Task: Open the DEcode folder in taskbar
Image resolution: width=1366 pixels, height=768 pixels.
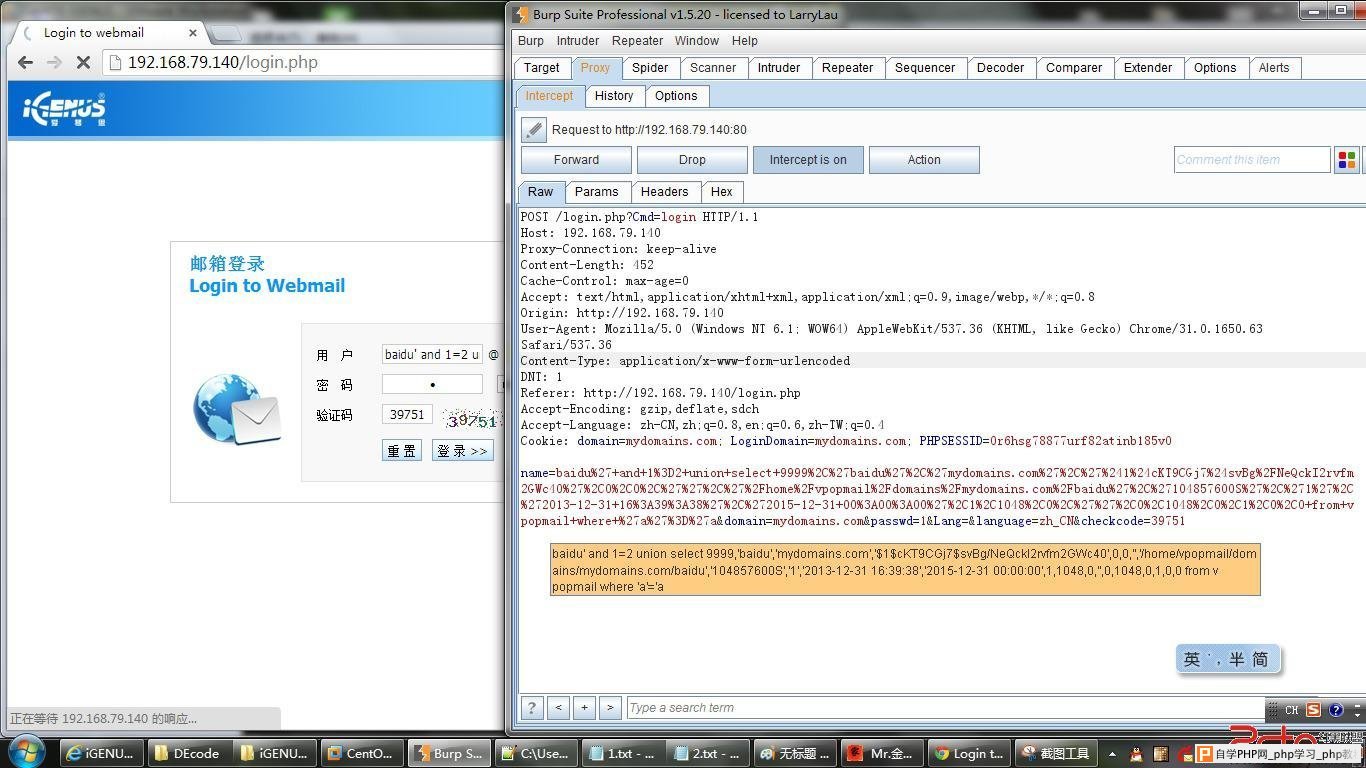Action: pyautogui.click(x=187, y=753)
